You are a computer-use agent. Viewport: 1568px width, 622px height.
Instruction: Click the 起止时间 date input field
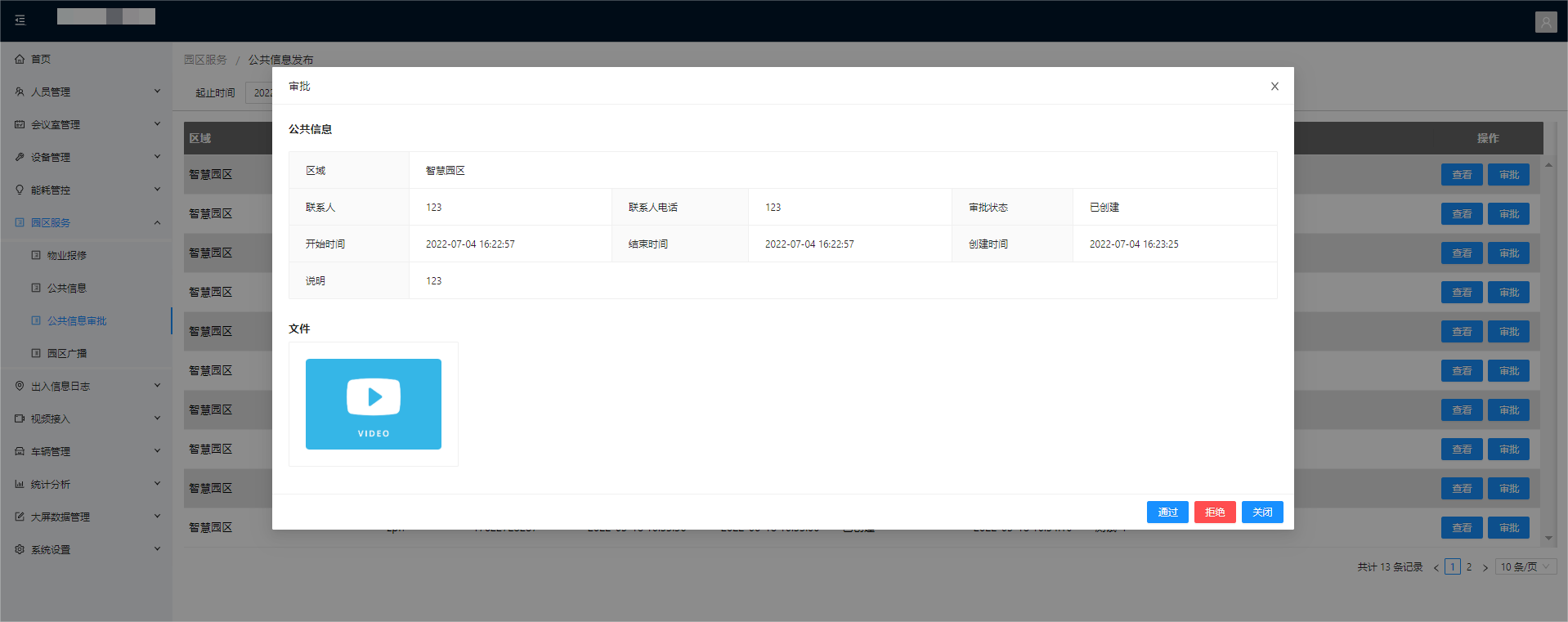(260, 92)
